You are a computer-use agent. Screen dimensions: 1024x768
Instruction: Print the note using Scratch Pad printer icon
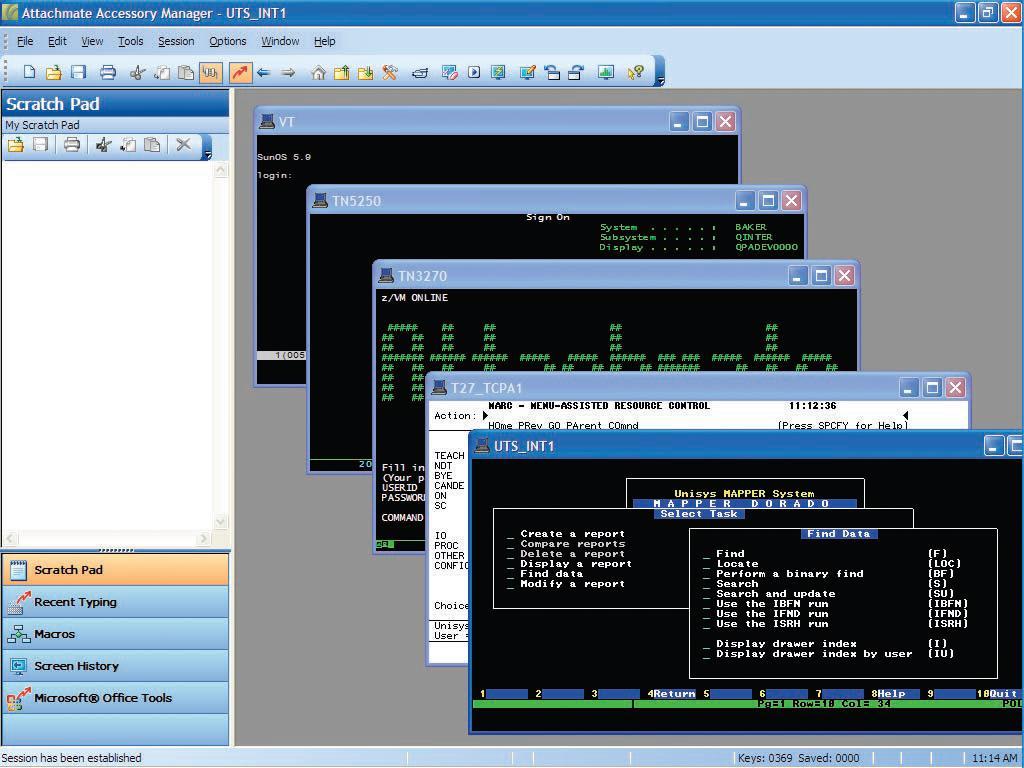pos(70,145)
